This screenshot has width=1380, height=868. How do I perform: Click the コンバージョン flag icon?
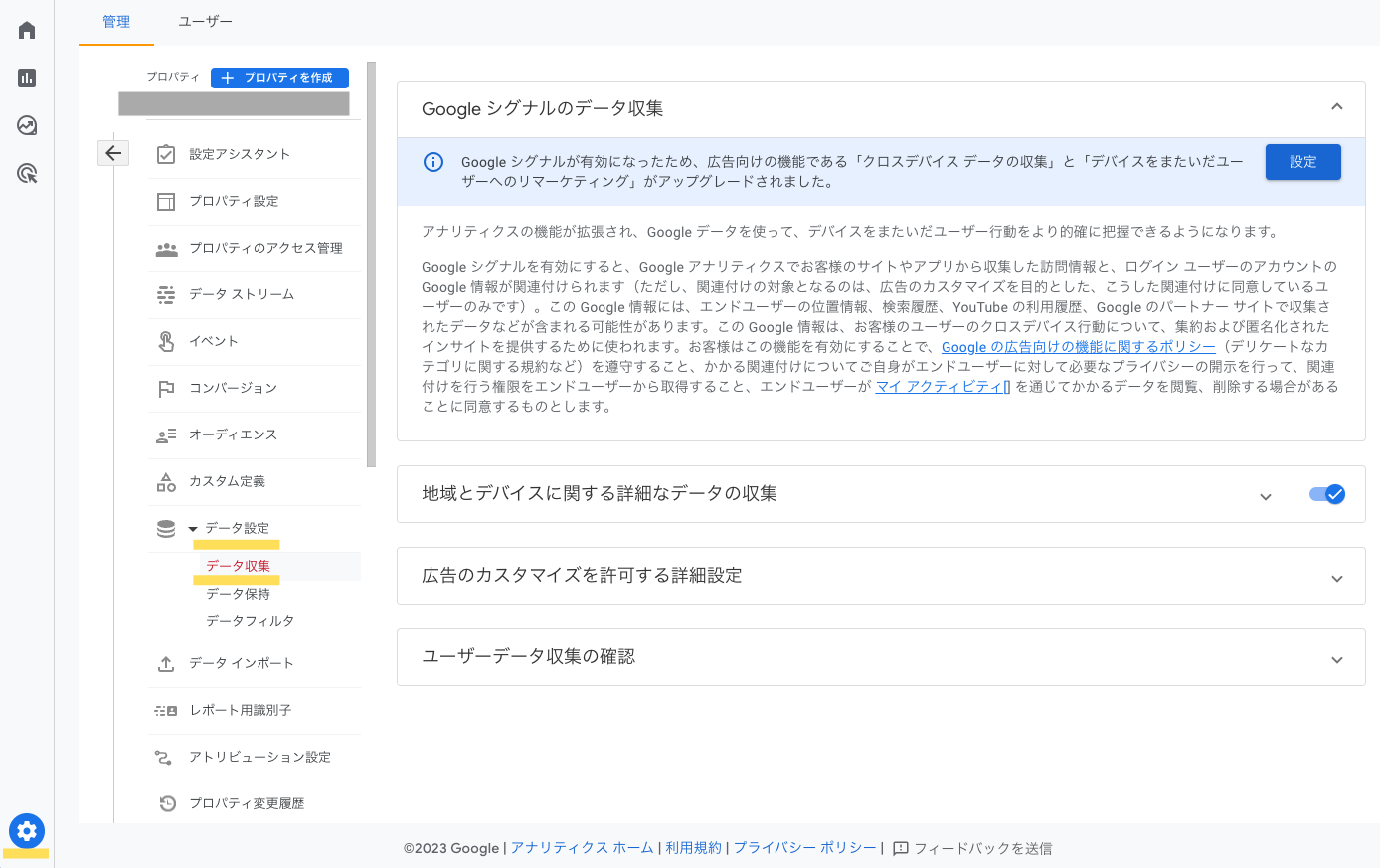(x=166, y=388)
